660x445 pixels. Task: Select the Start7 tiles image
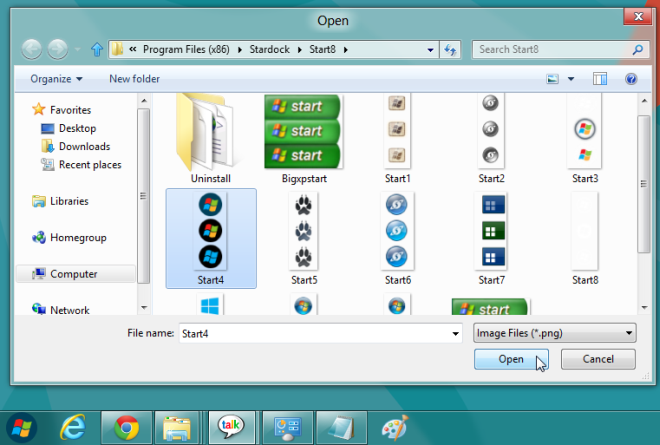tap(491, 238)
